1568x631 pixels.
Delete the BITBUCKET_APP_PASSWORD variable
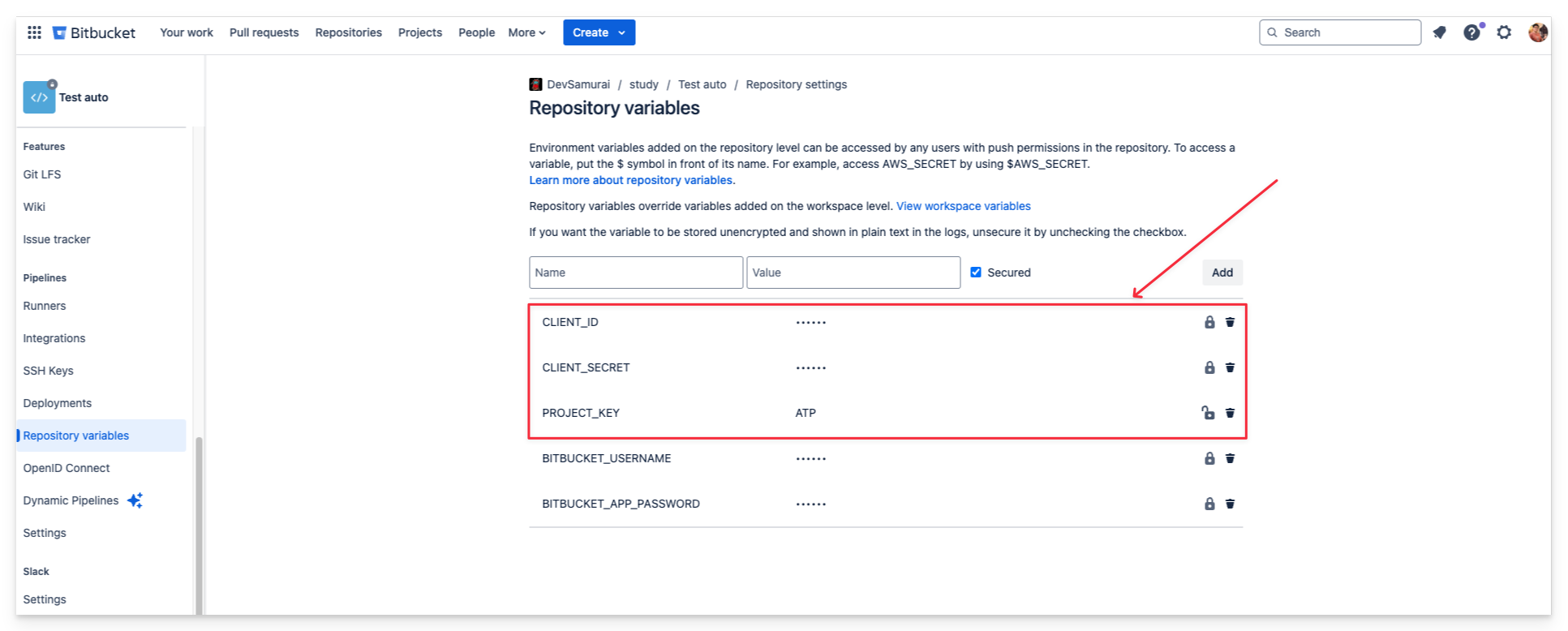1230,504
